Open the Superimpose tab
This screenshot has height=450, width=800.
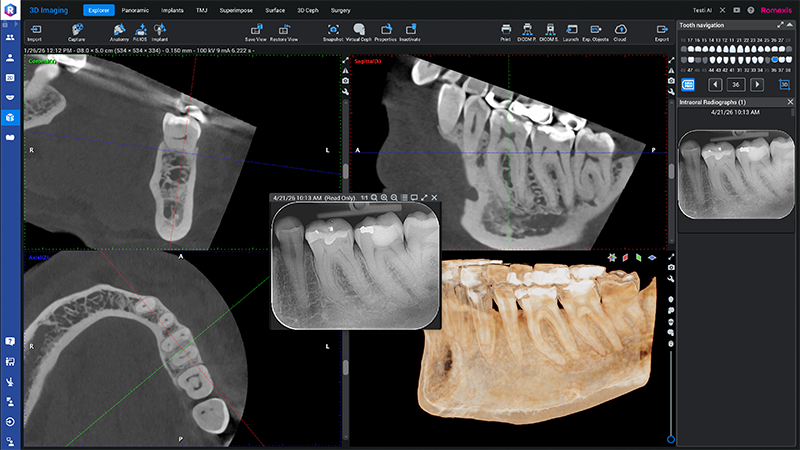pyautogui.click(x=236, y=10)
